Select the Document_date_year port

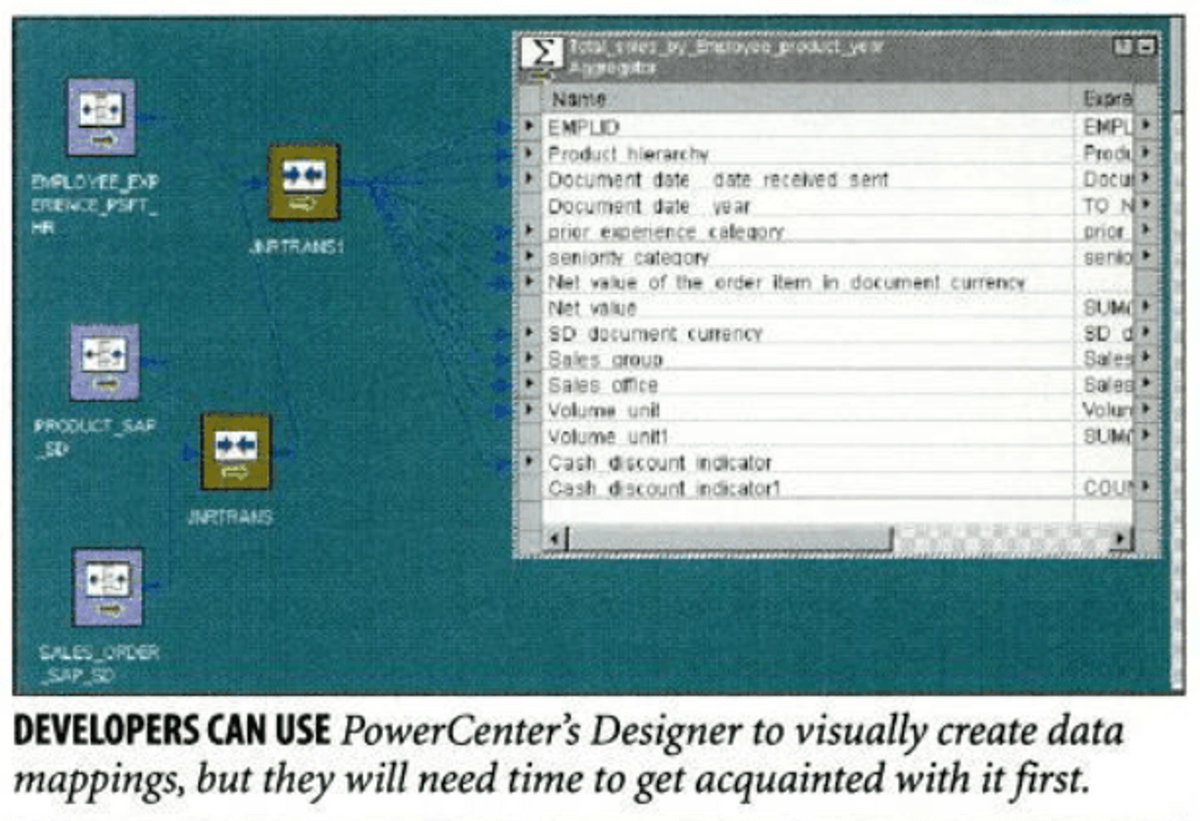coord(649,205)
